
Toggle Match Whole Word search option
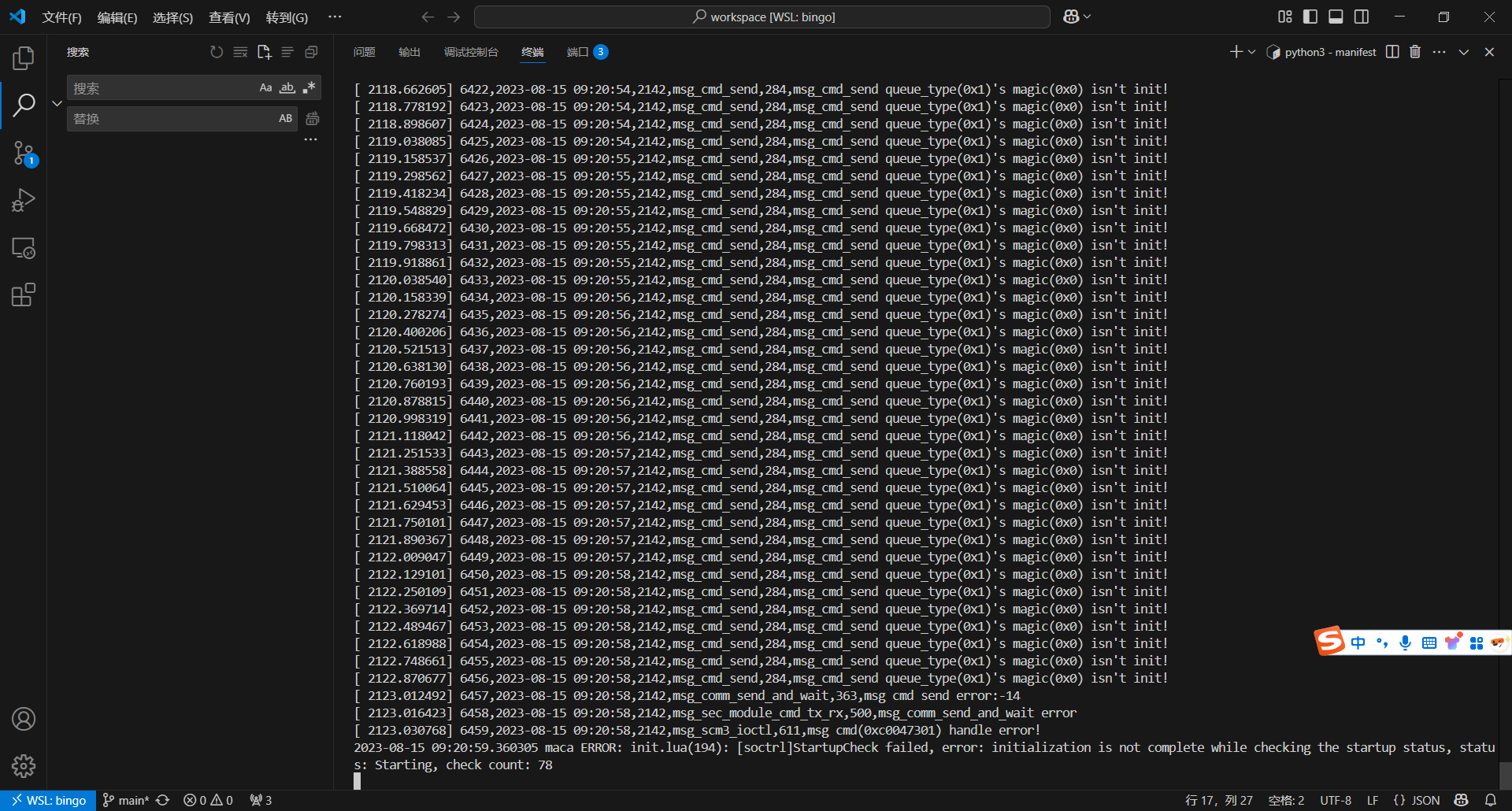point(287,88)
